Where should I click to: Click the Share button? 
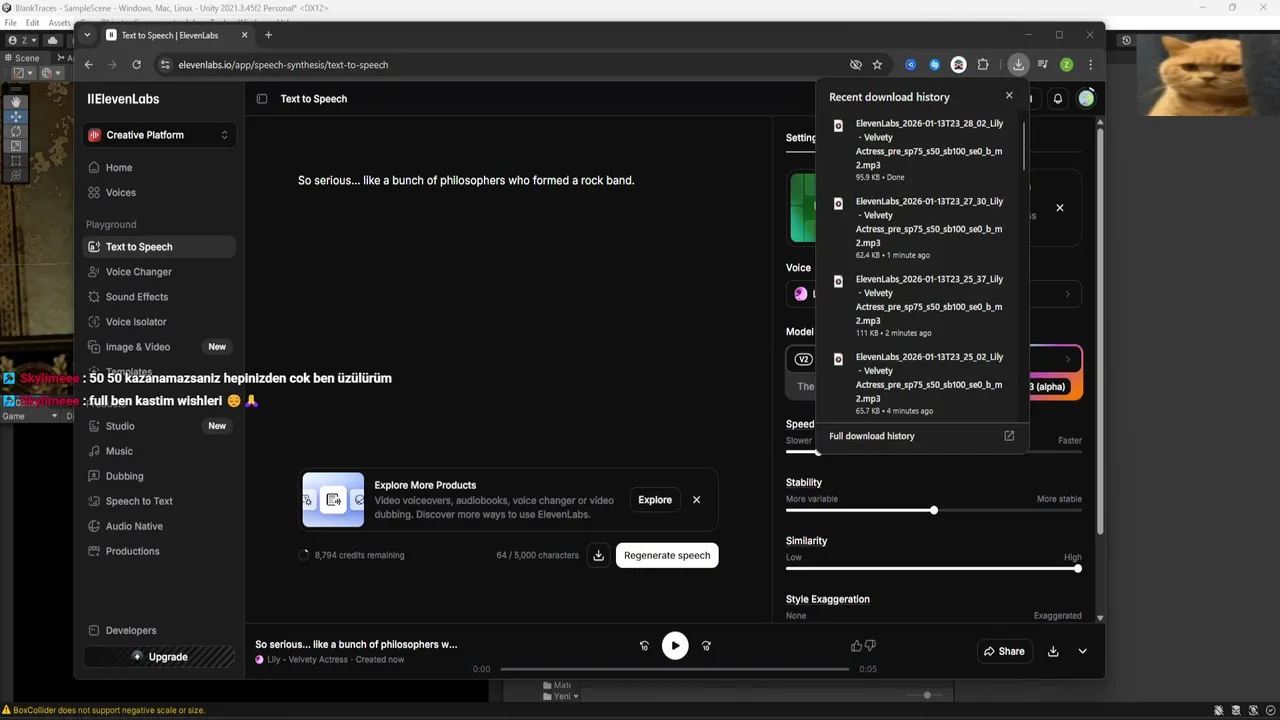tap(1004, 651)
